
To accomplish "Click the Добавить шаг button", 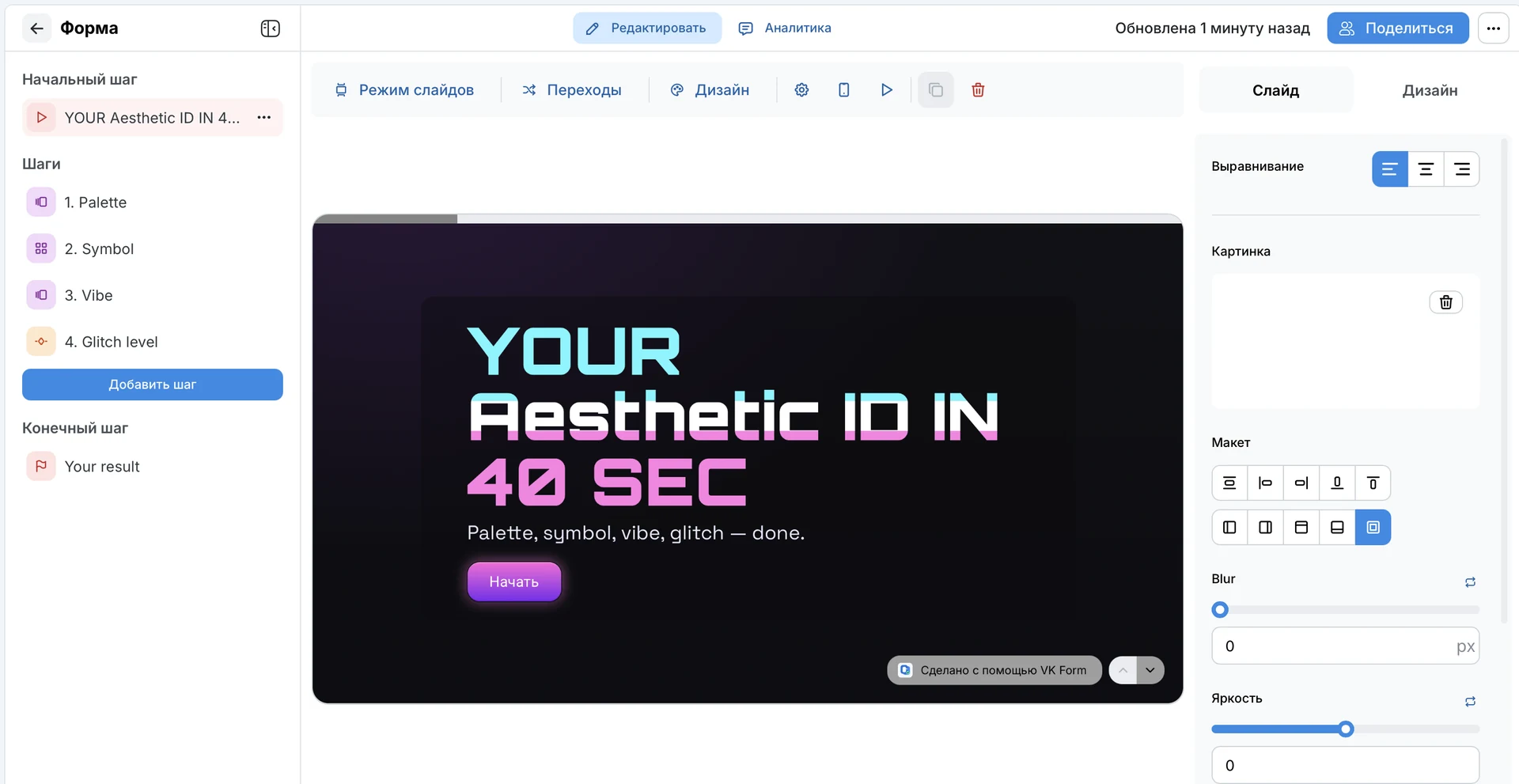I will click(x=152, y=384).
